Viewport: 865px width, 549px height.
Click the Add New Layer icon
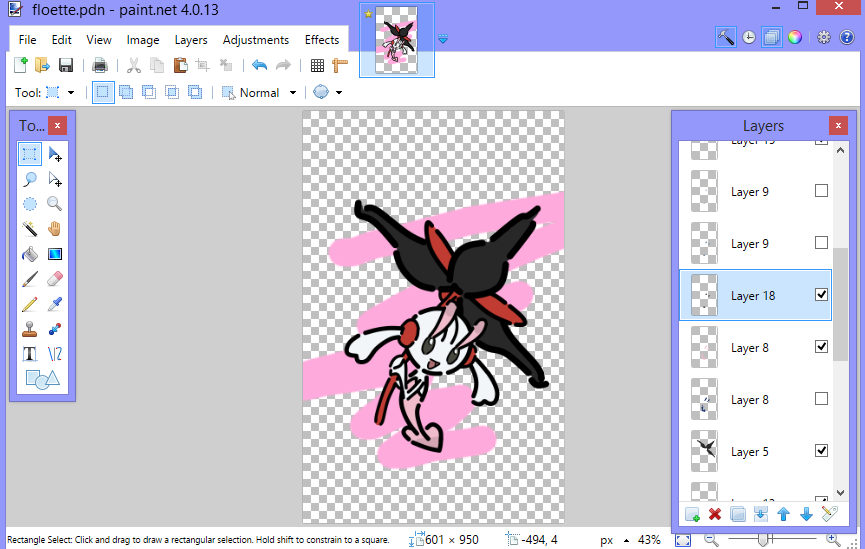[692, 514]
